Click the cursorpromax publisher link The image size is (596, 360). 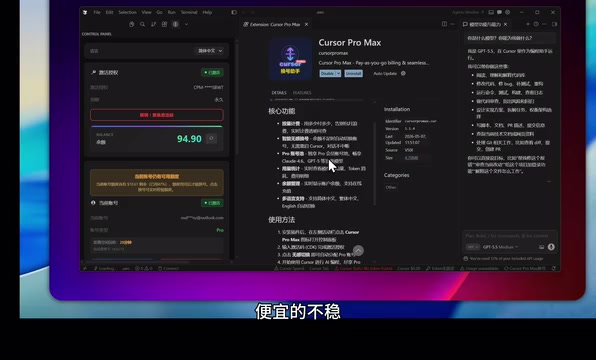[x=333, y=53]
